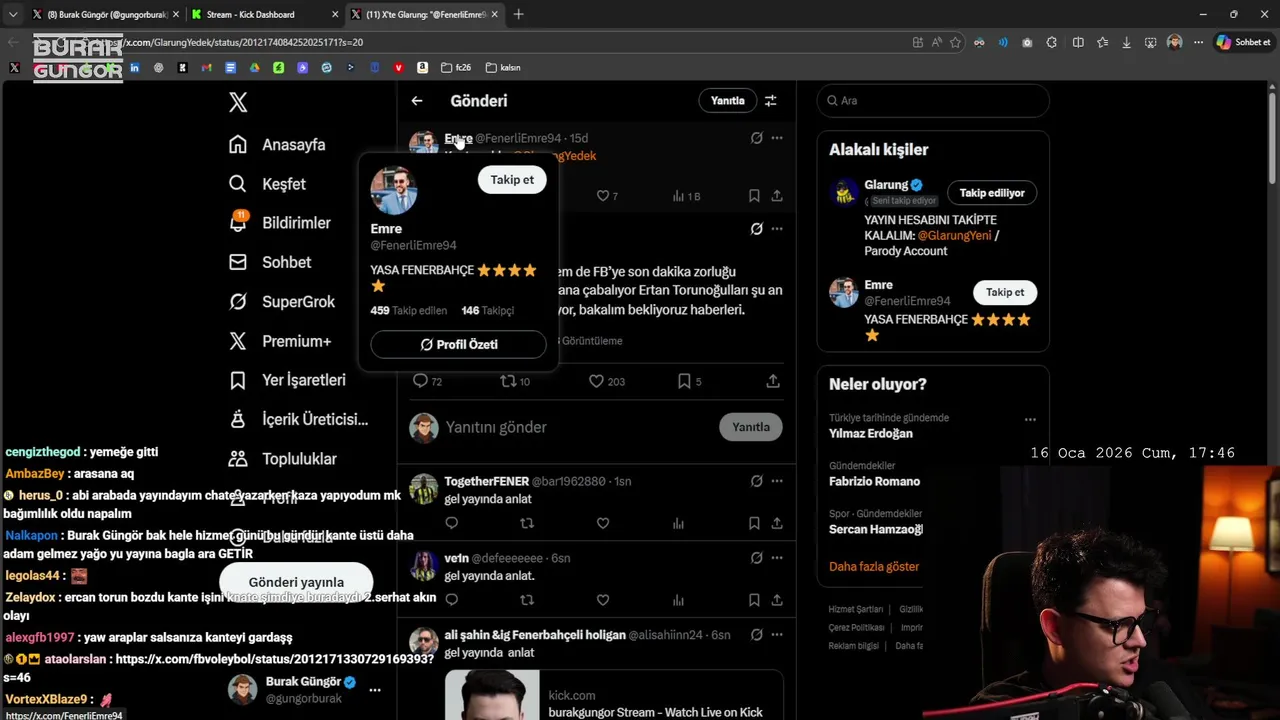Click Takip et in the Emre hover card
This screenshot has height=720, width=1280.
click(512, 180)
